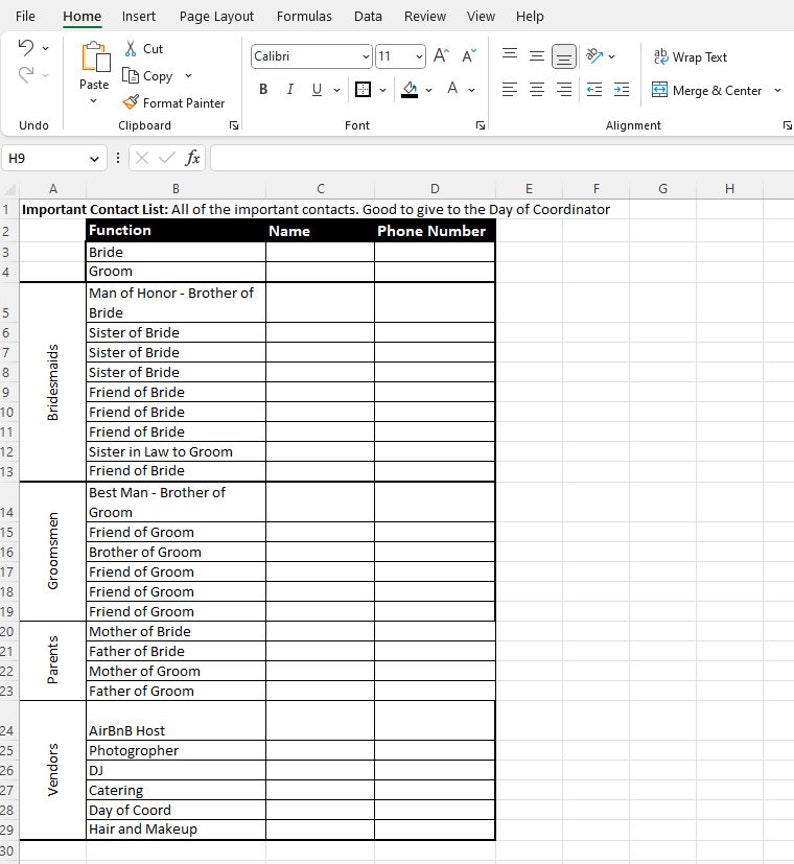Select column C header
This screenshot has width=794, height=864.
coord(320,189)
